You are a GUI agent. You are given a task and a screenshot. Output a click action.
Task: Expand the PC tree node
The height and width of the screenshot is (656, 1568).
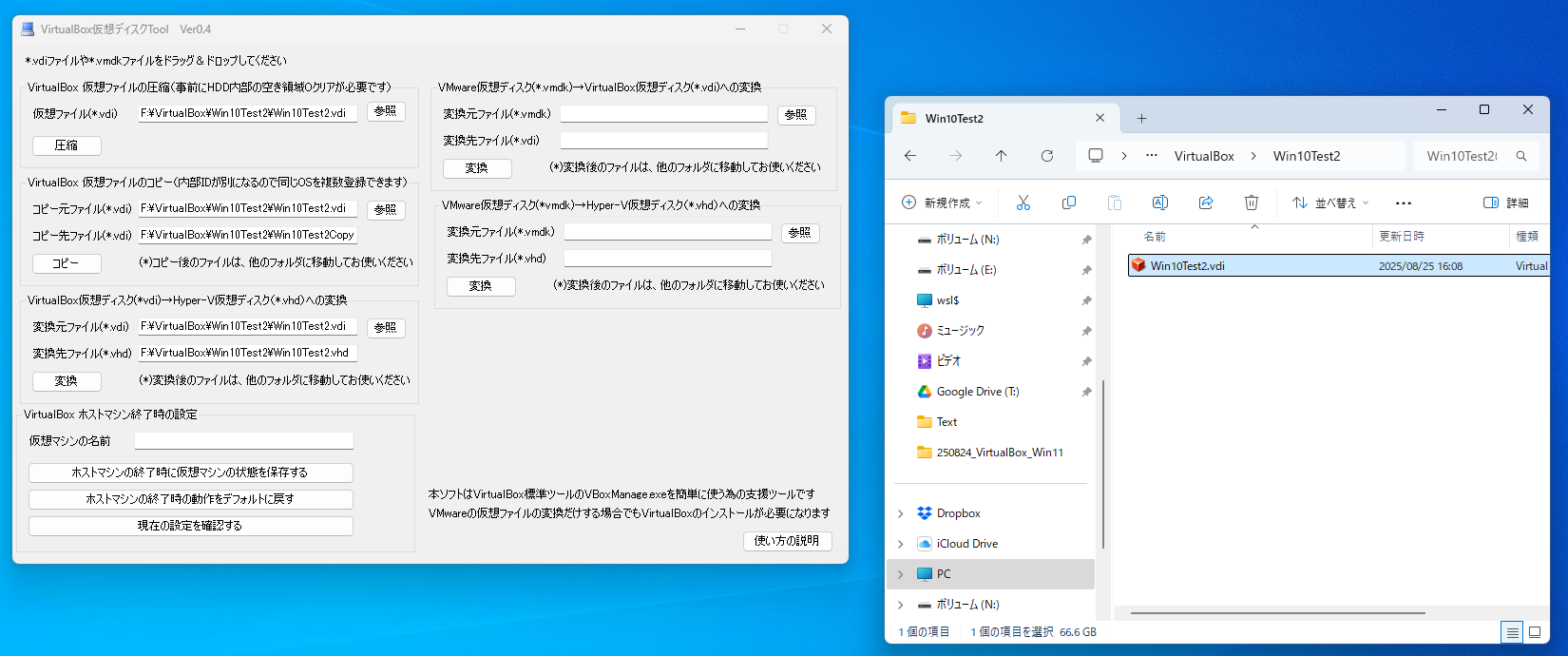(900, 574)
